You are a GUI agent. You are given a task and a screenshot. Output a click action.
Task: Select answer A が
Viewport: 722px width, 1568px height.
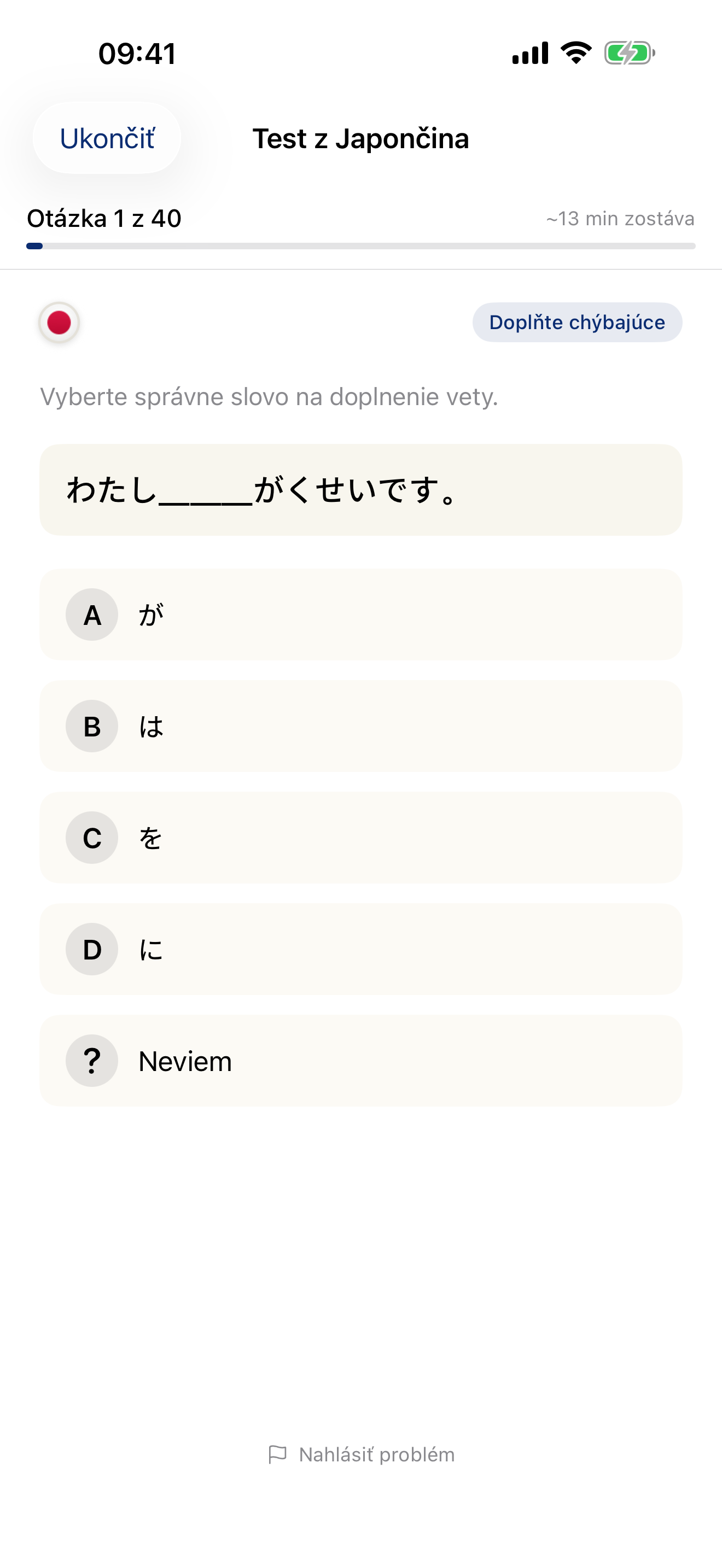[361, 615]
